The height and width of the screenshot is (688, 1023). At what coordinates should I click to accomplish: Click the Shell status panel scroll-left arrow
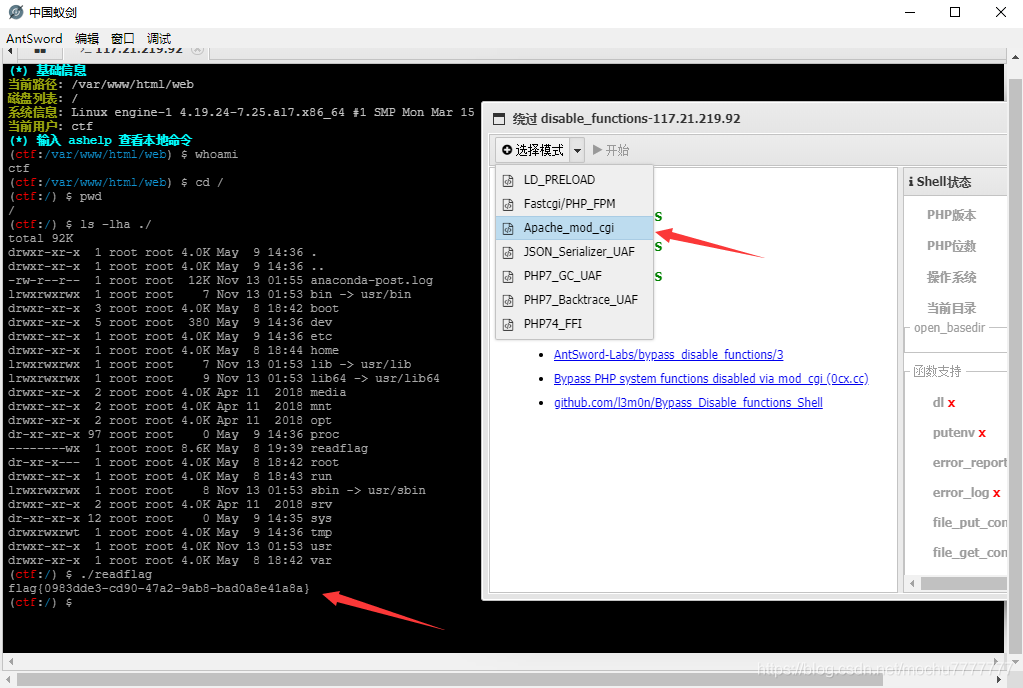912,583
